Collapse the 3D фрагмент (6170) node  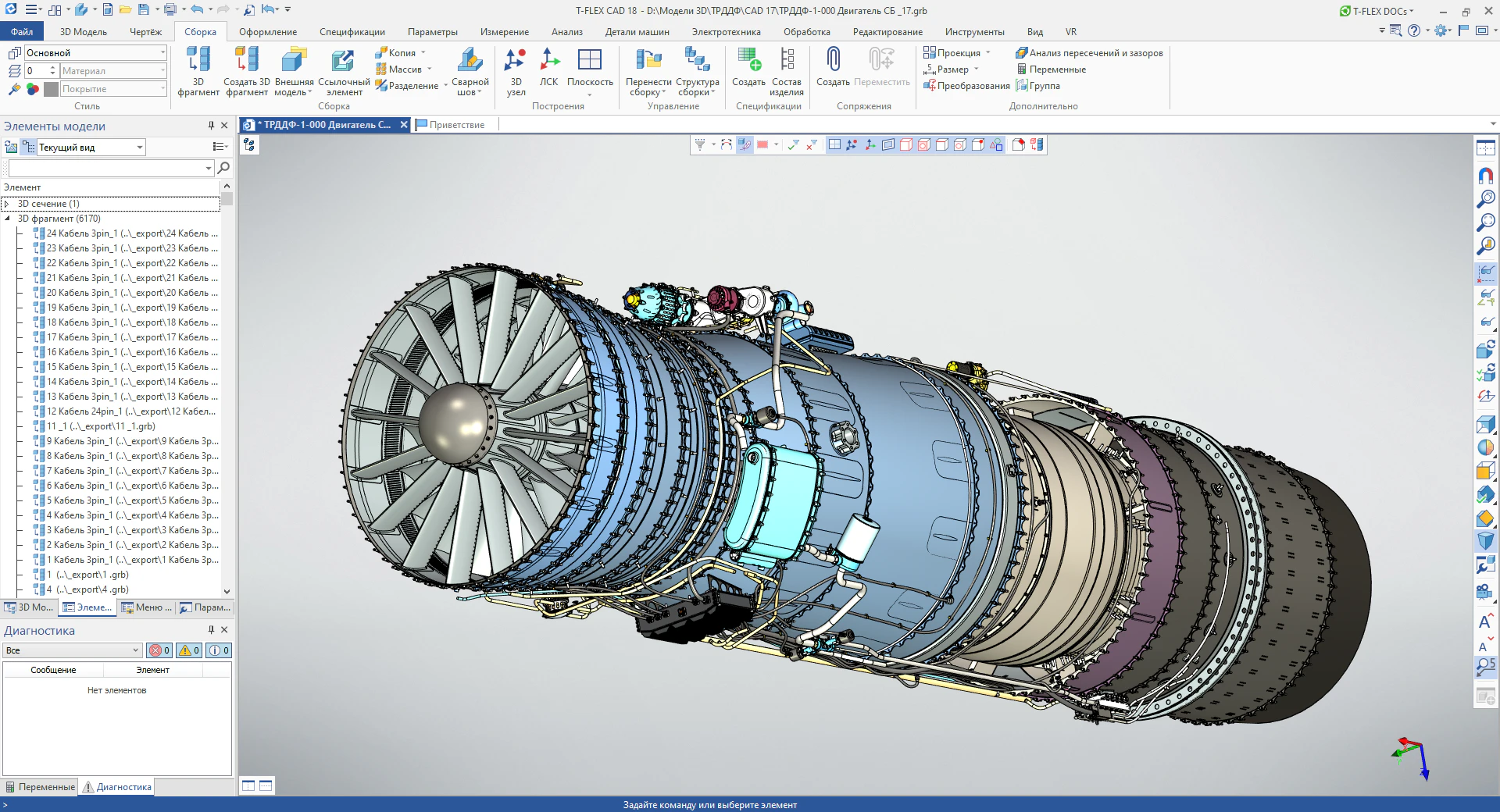7,219
